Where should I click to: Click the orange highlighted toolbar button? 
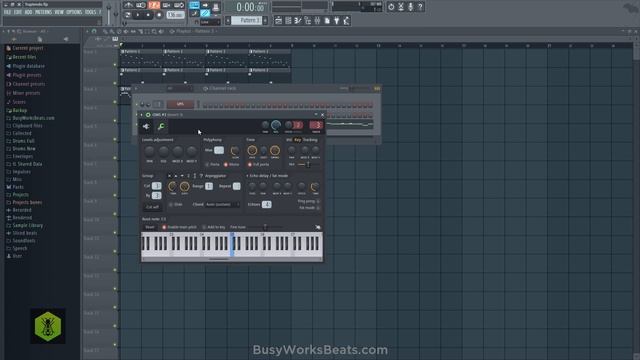[x=154, y=5]
